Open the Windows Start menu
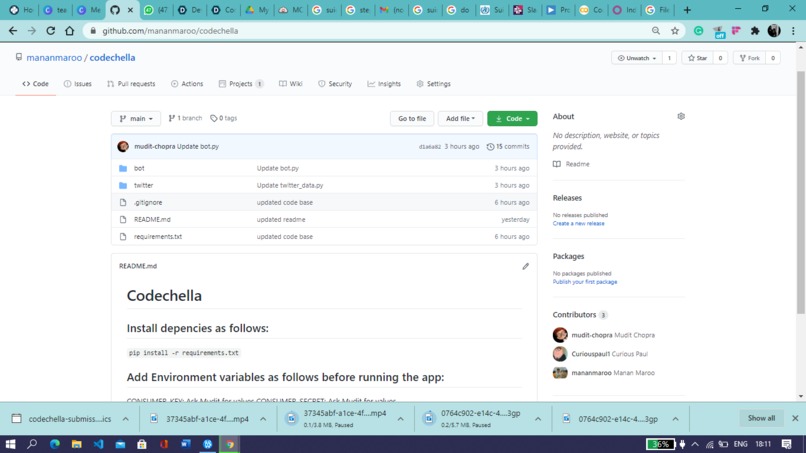 (10, 444)
